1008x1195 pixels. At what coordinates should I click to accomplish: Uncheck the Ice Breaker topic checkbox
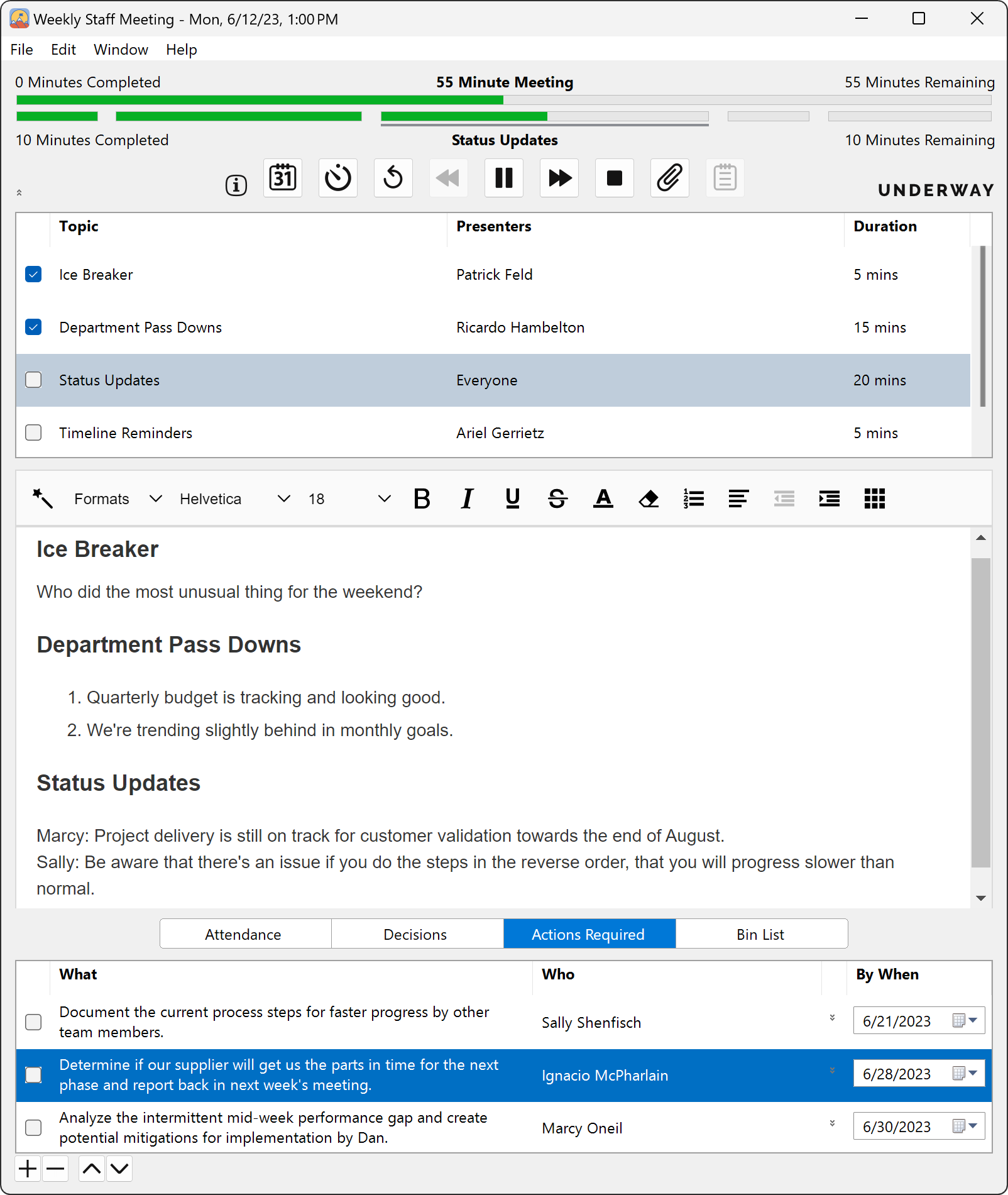pyautogui.click(x=33, y=275)
